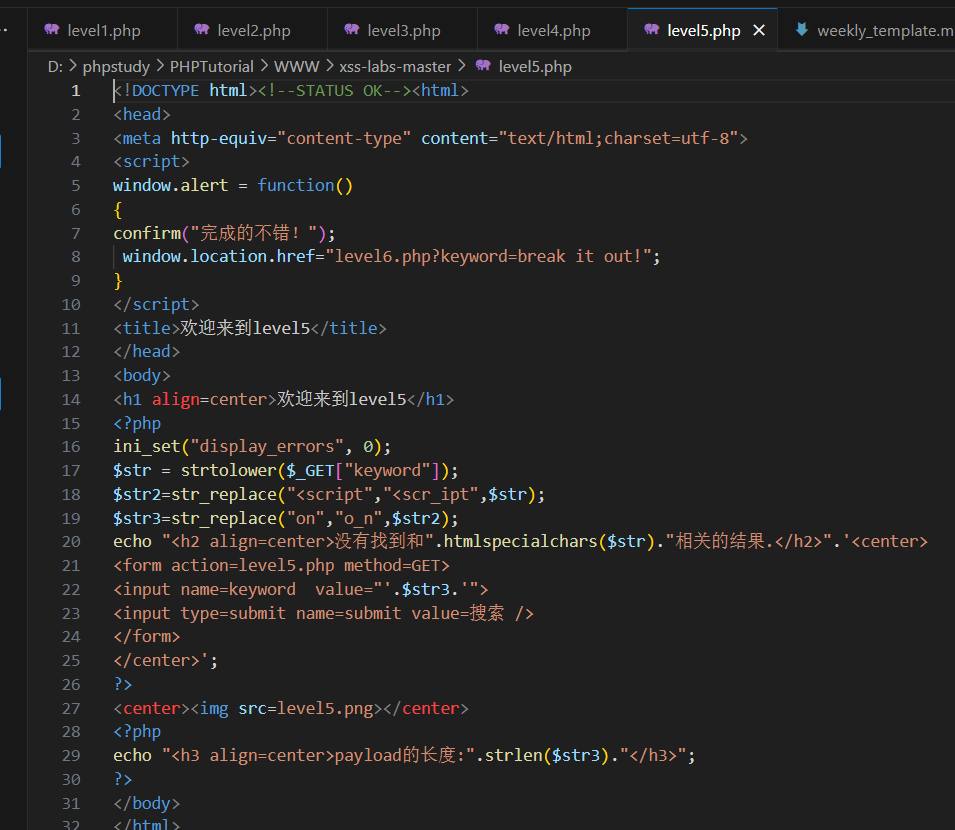Click "window.alert" on line 5
The width and height of the screenshot is (955, 830).
(171, 185)
